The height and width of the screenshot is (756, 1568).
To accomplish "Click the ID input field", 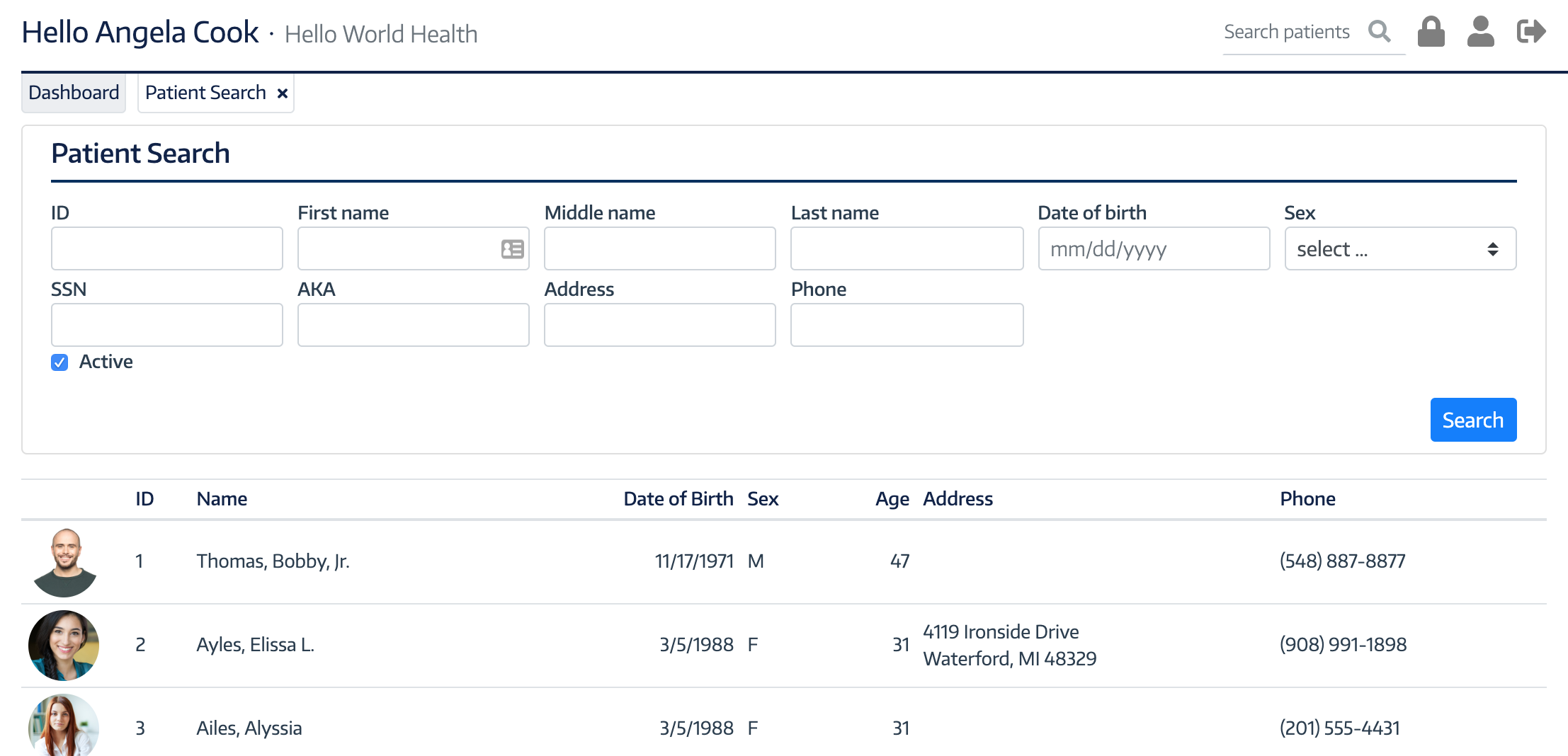I will click(166, 248).
